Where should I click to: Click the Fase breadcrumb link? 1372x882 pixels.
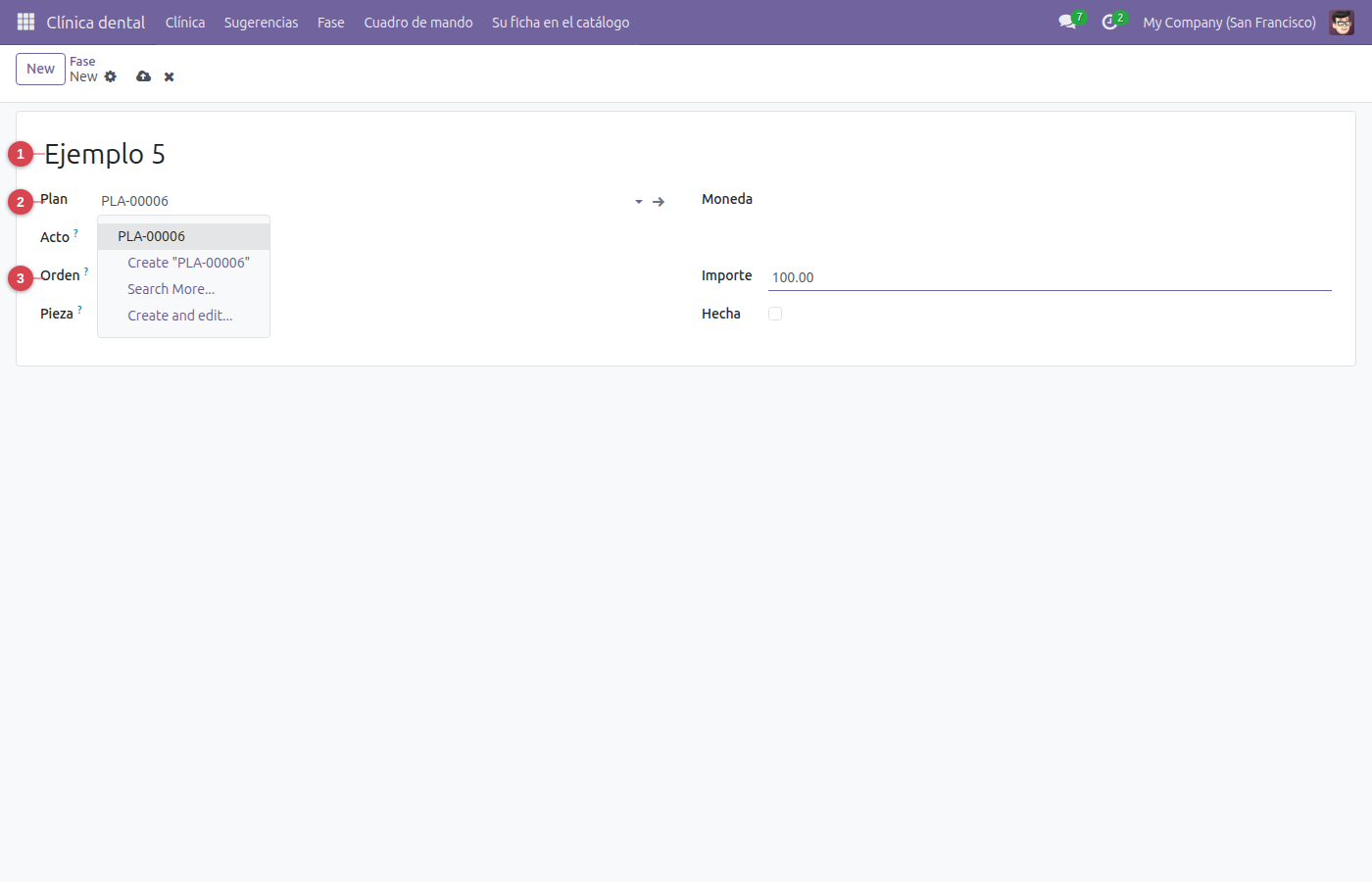click(82, 61)
